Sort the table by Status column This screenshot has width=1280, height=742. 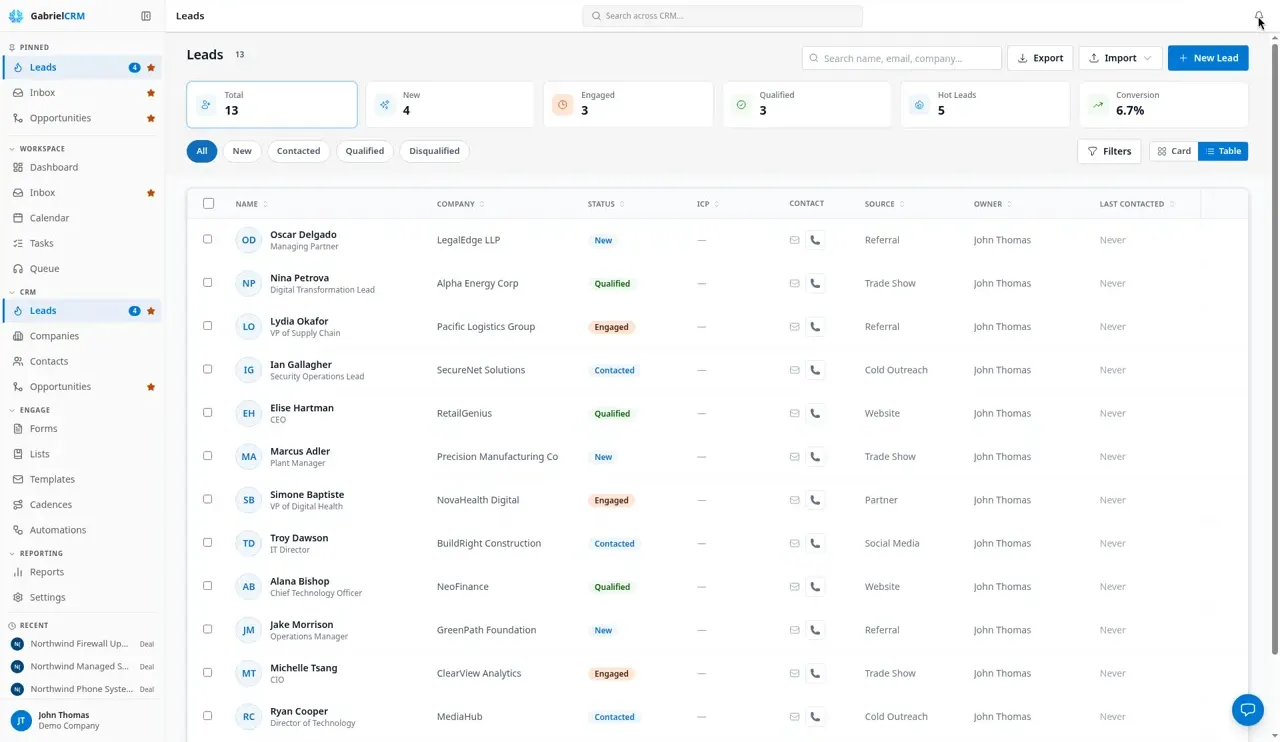click(606, 204)
